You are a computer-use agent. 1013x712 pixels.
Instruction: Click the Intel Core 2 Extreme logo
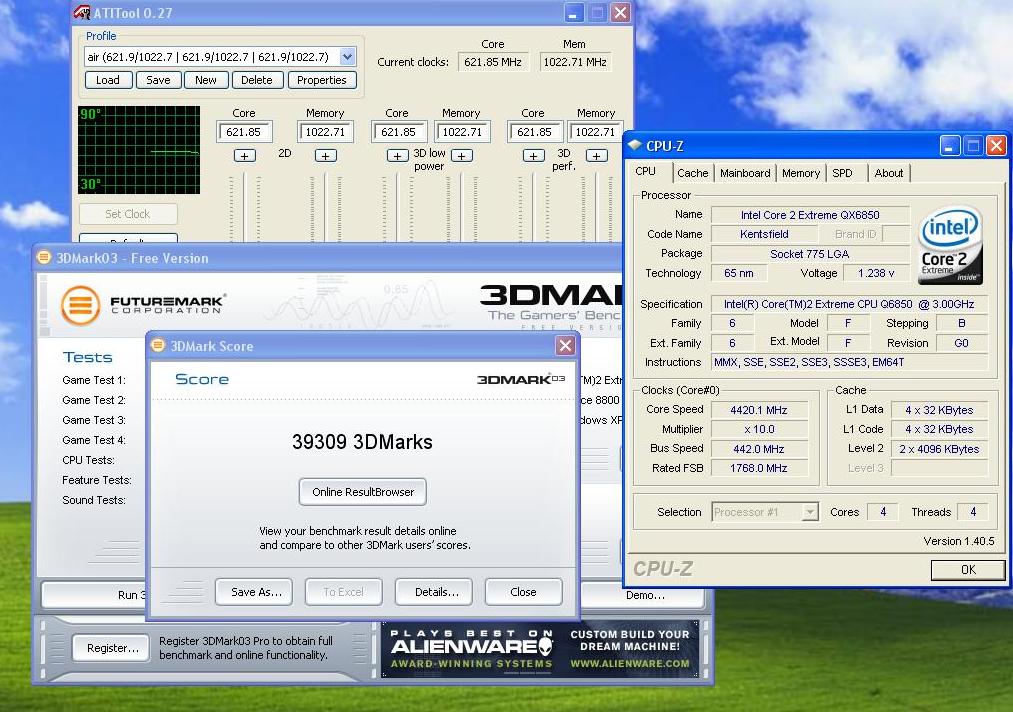950,246
